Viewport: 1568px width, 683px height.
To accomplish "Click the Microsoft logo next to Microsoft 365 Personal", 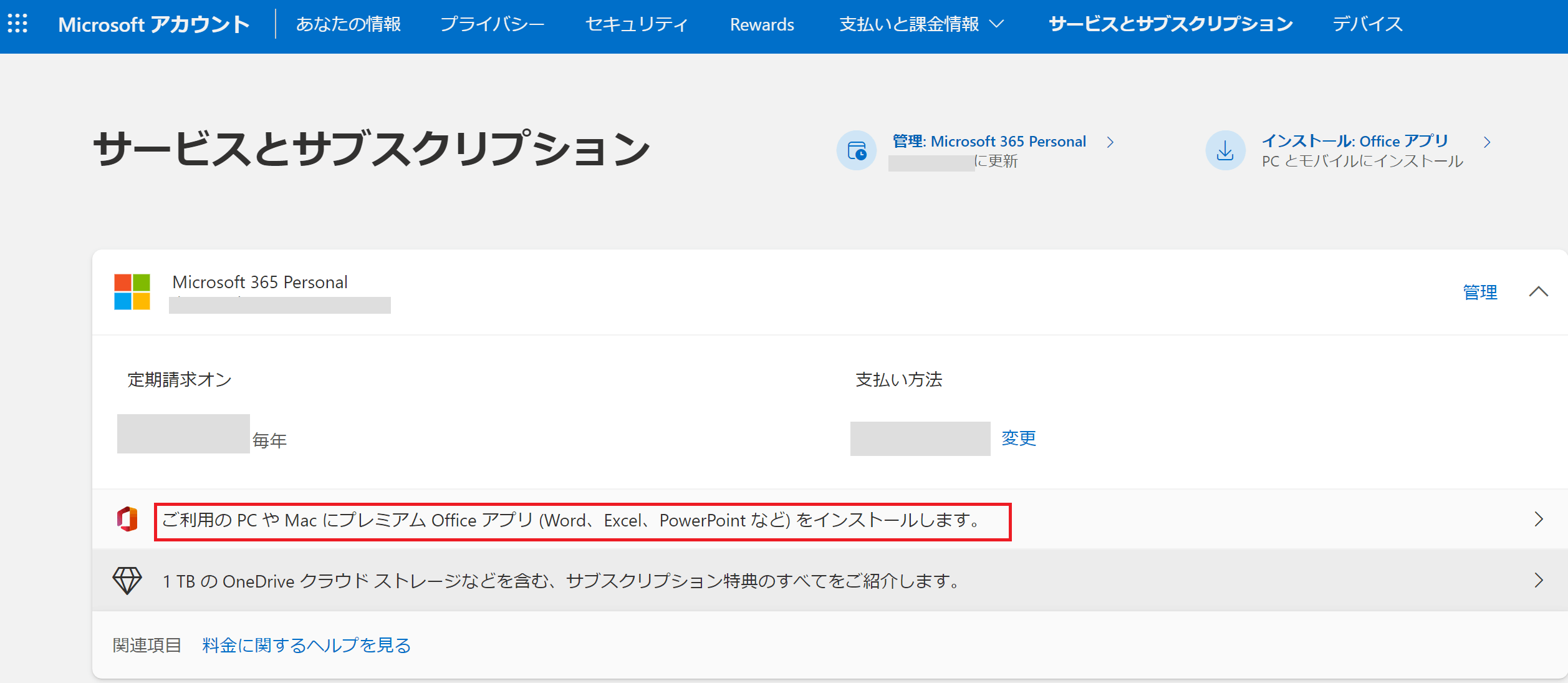I will coord(131,292).
